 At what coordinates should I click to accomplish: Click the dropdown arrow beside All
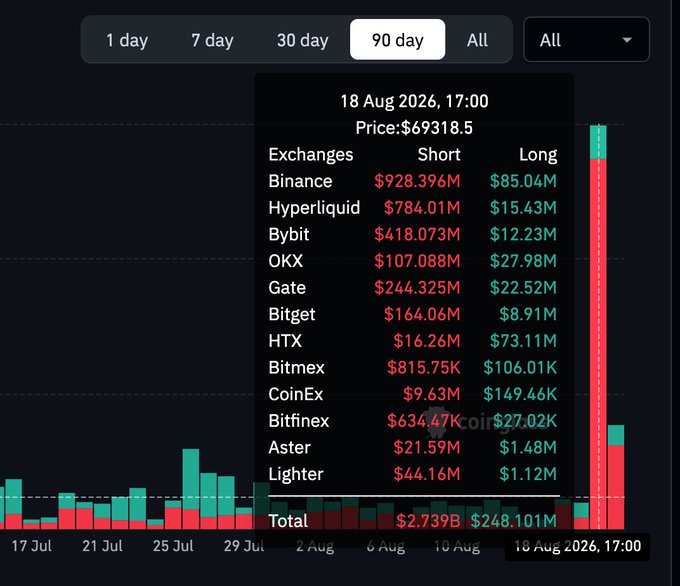point(626,40)
